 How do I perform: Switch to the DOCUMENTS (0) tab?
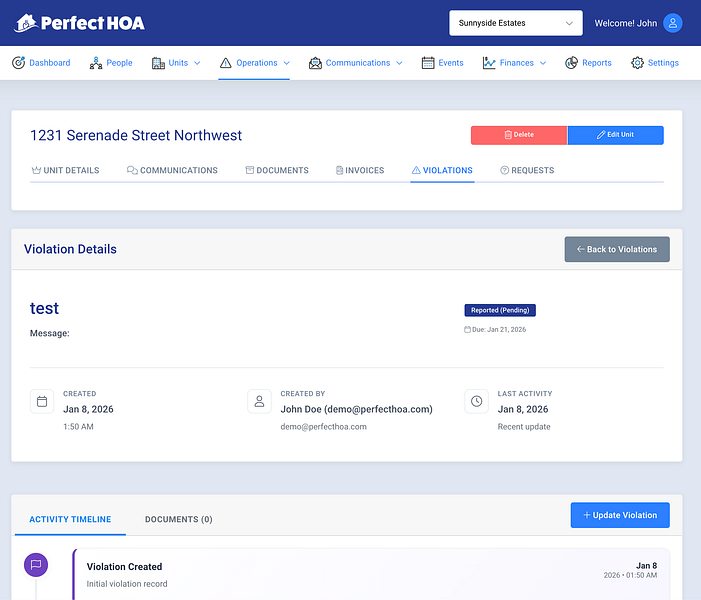pyautogui.click(x=179, y=520)
